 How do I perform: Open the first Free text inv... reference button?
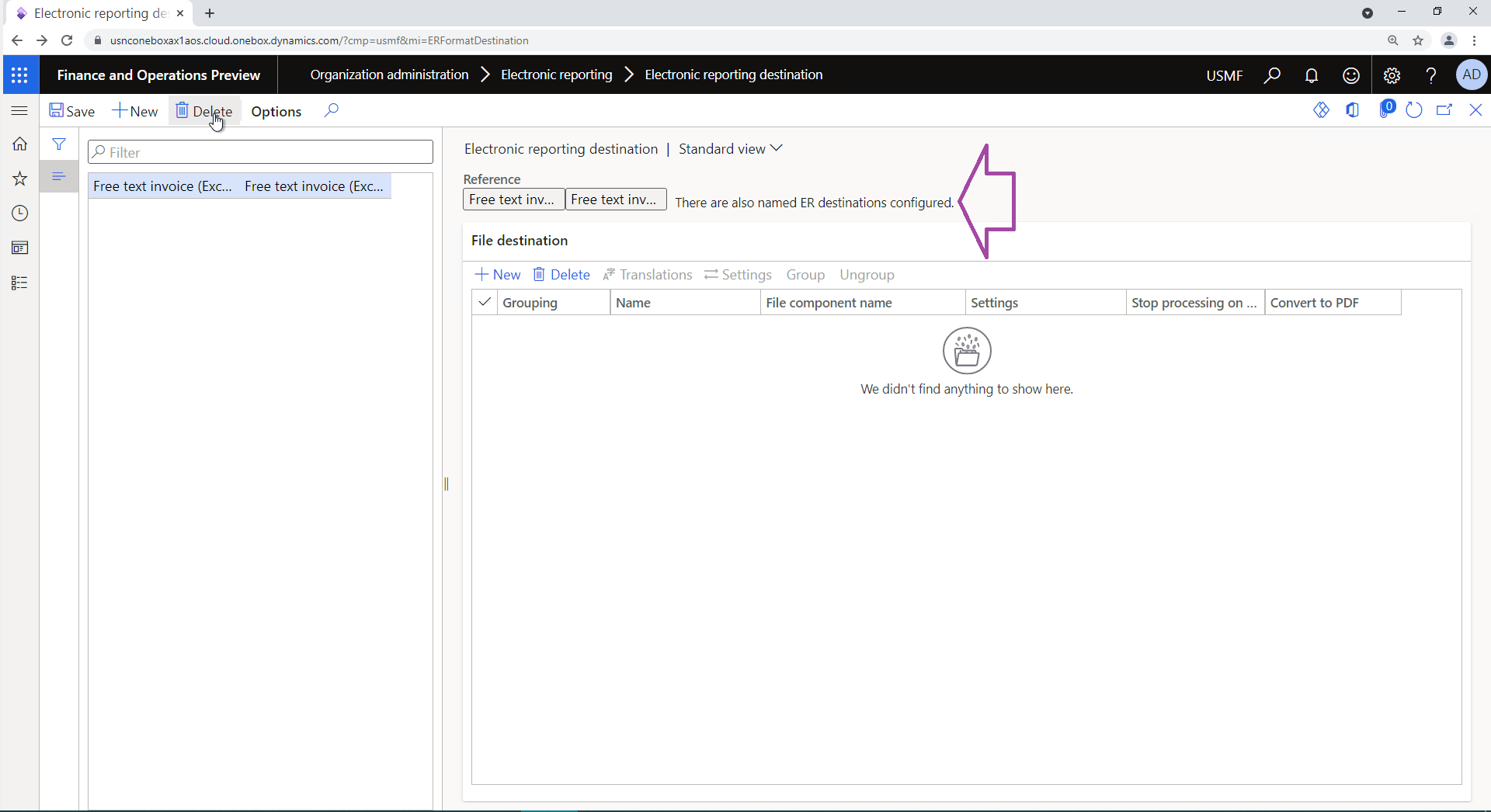513,200
